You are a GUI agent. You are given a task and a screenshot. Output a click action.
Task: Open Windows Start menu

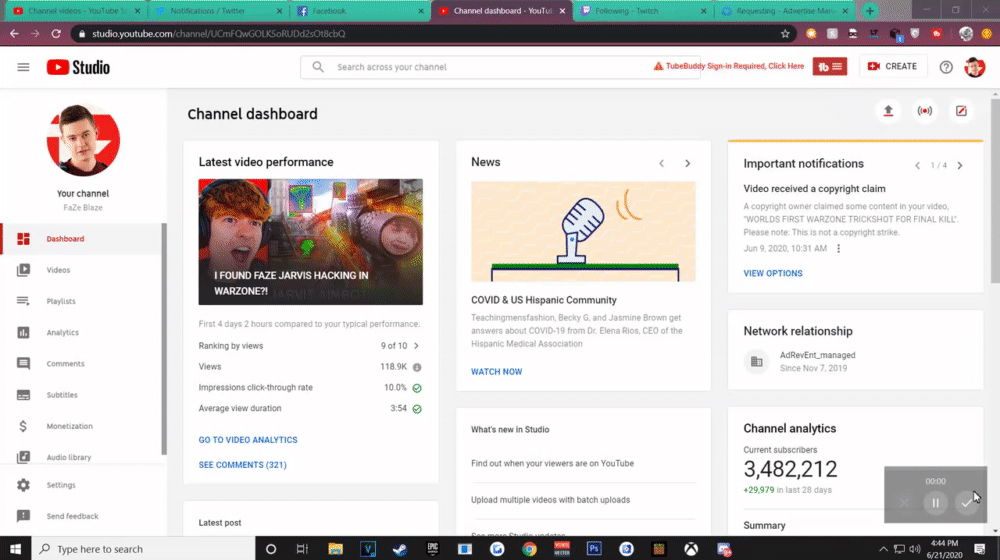[x=15, y=549]
